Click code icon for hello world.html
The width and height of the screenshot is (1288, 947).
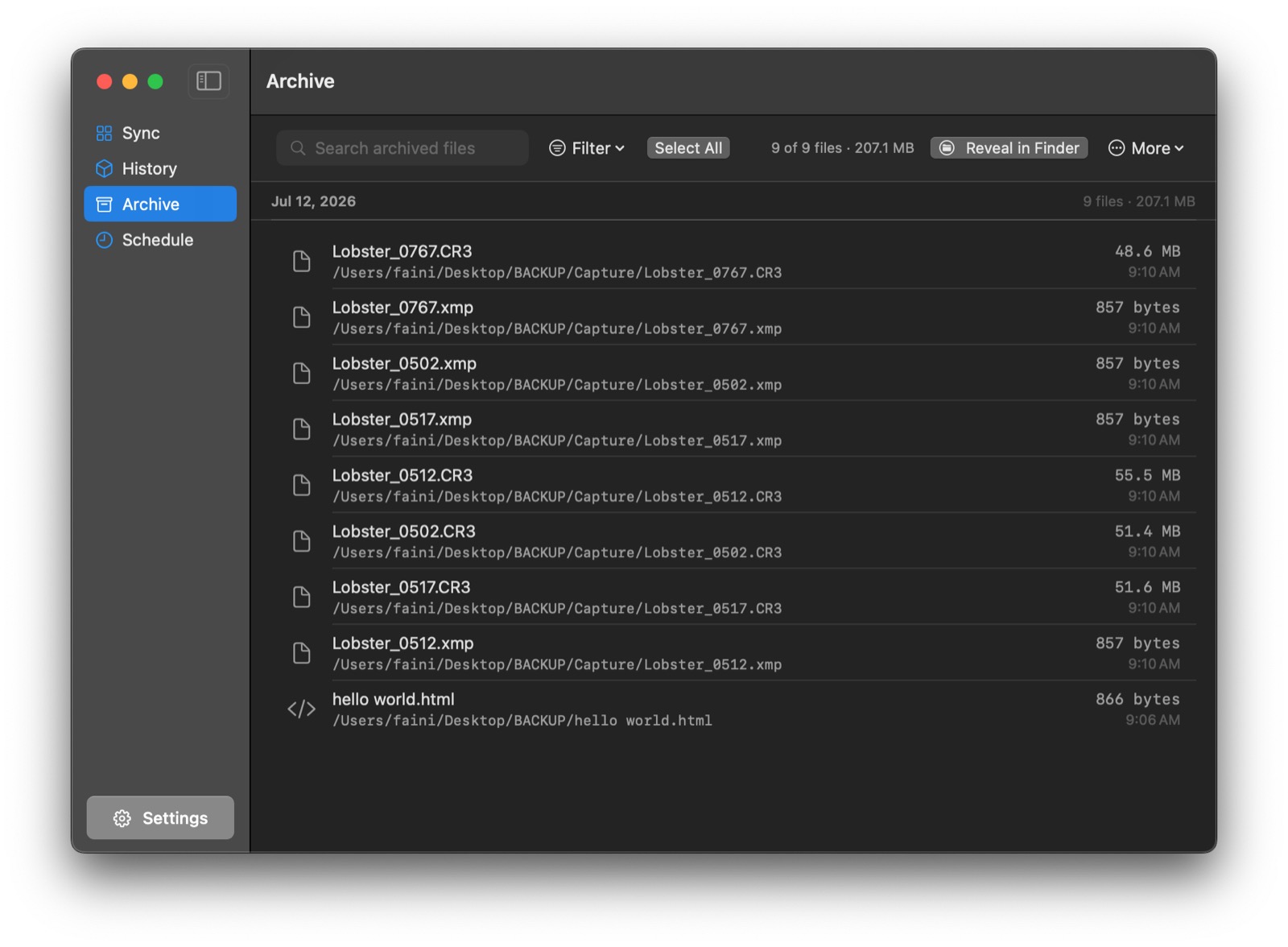pyautogui.click(x=301, y=709)
